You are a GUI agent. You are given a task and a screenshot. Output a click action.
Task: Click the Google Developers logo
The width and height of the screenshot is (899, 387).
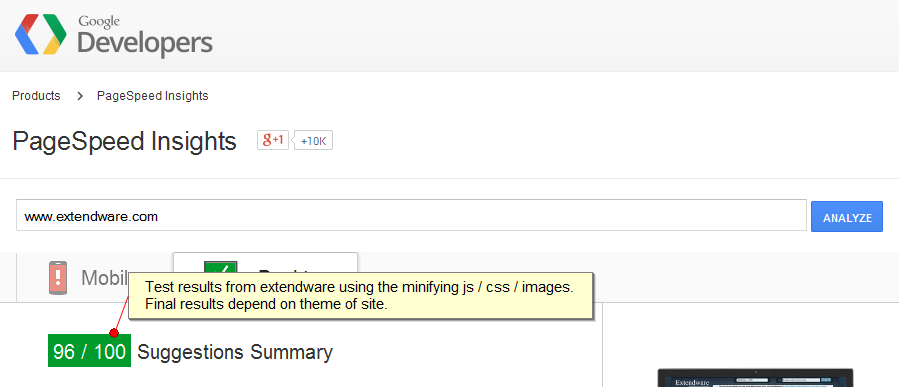114,35
